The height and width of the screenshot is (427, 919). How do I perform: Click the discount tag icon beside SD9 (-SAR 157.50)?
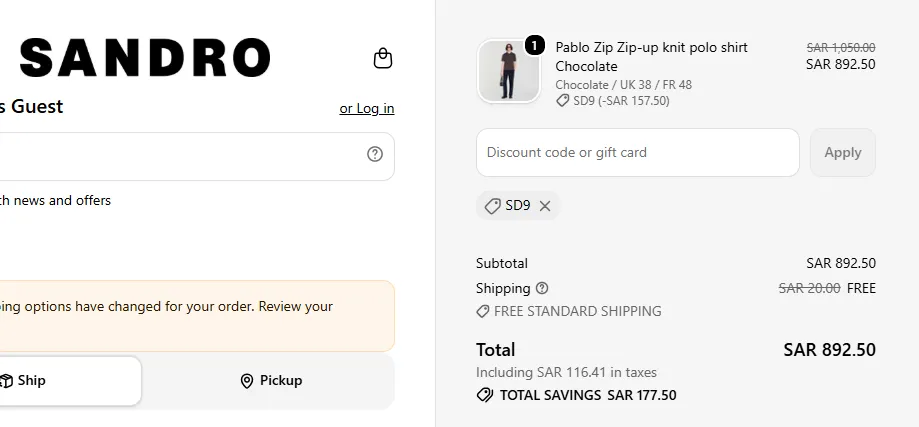[x=562, y=101]
